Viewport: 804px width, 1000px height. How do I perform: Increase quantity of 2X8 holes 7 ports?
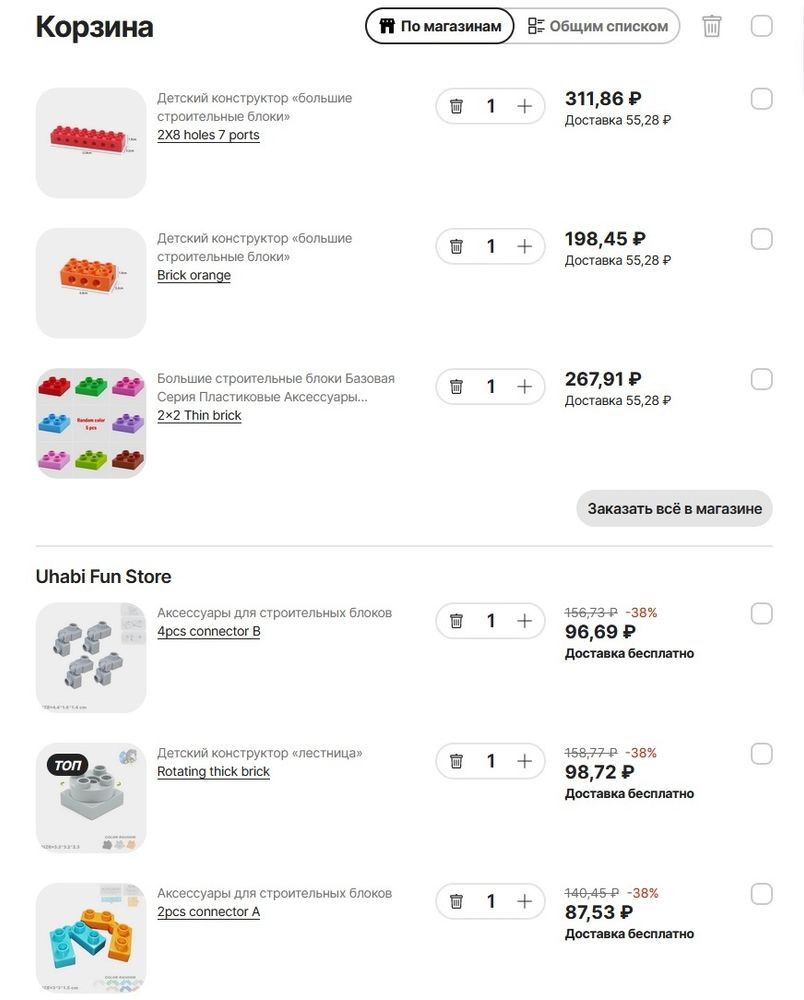524,106
